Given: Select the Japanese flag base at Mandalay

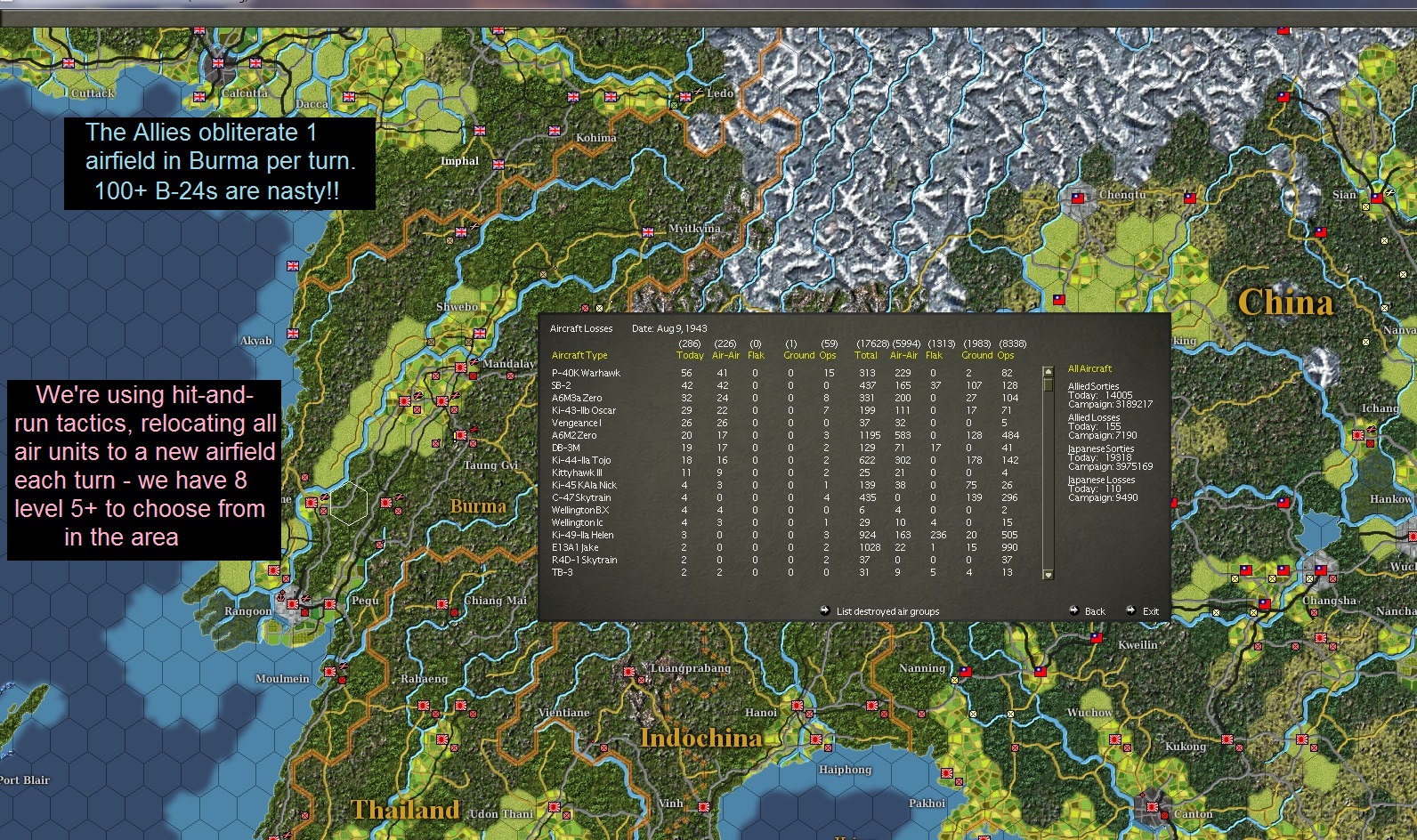Looking at the screenshot, I should [x=461, y=367].
